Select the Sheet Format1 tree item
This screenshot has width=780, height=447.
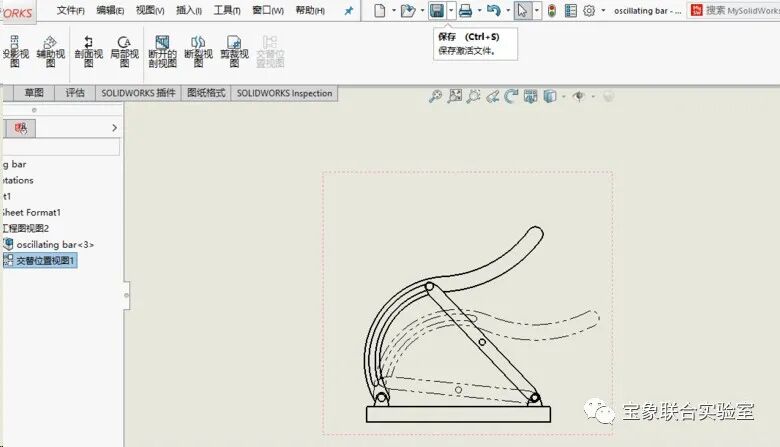[x=31, y=212]
